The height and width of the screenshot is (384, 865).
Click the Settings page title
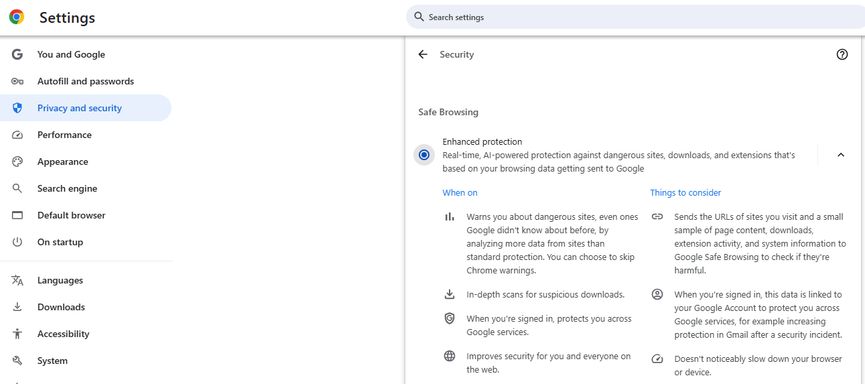(x=67, y=18)
